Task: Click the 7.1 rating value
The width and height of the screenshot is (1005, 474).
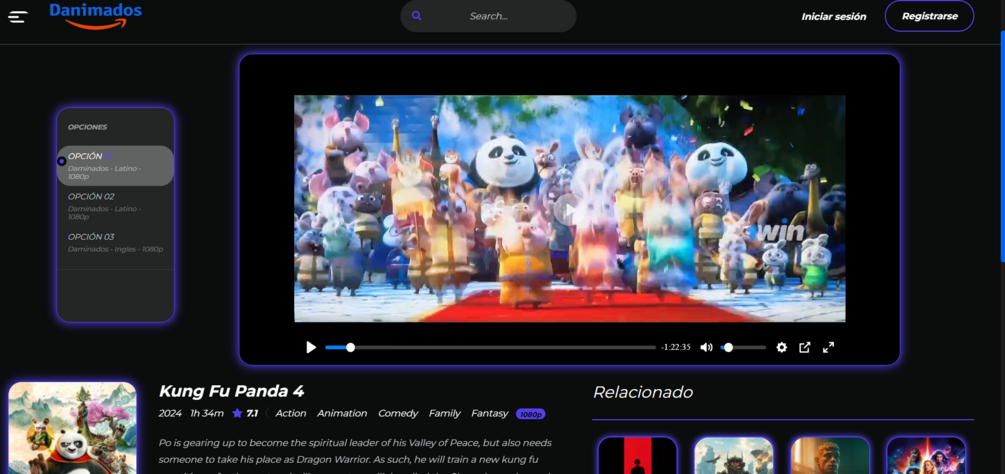Action: pos(252,414)
